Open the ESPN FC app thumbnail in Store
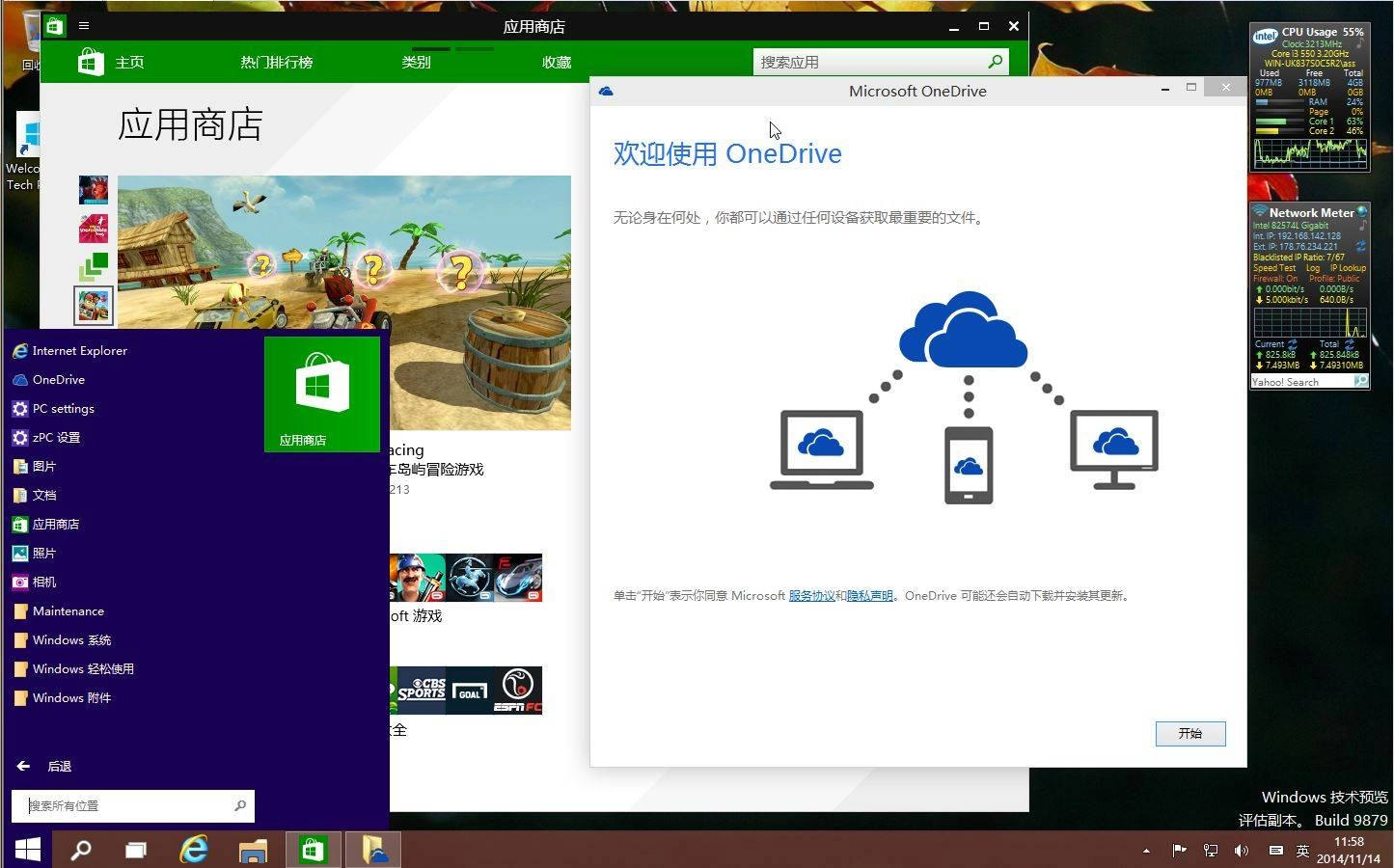 coord(518,690)
